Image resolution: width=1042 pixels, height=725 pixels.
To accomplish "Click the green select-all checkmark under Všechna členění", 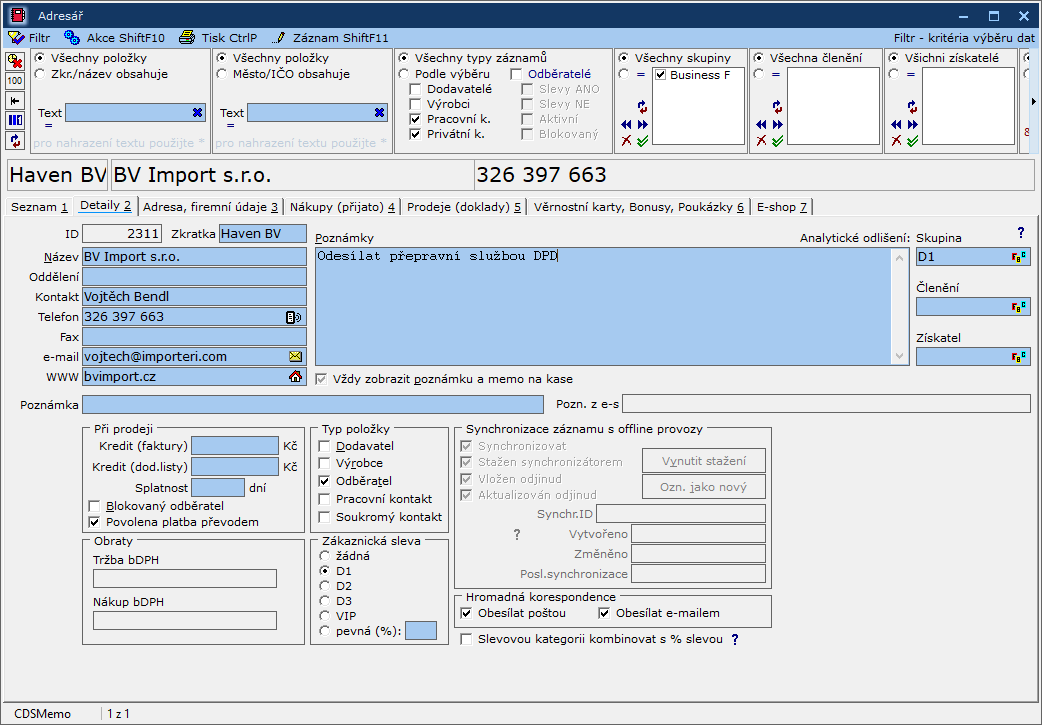I will [x=778, y=141].
